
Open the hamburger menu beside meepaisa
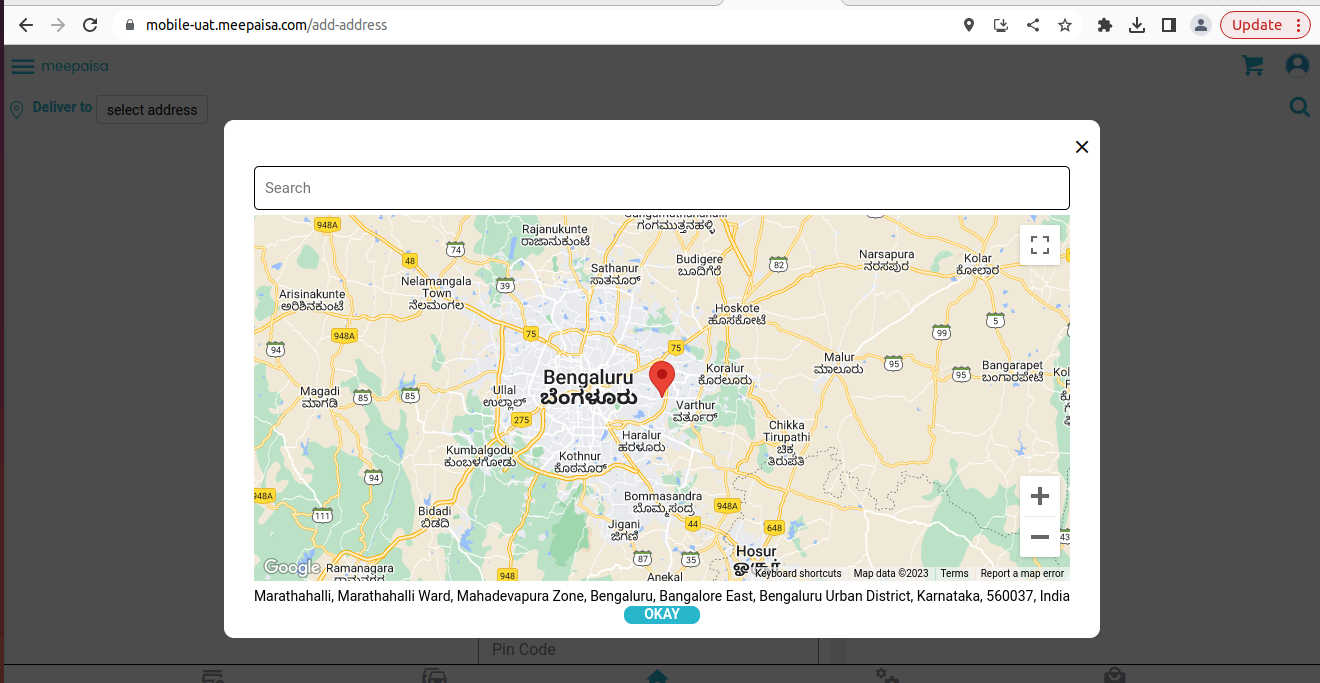[x=23, y=67]
